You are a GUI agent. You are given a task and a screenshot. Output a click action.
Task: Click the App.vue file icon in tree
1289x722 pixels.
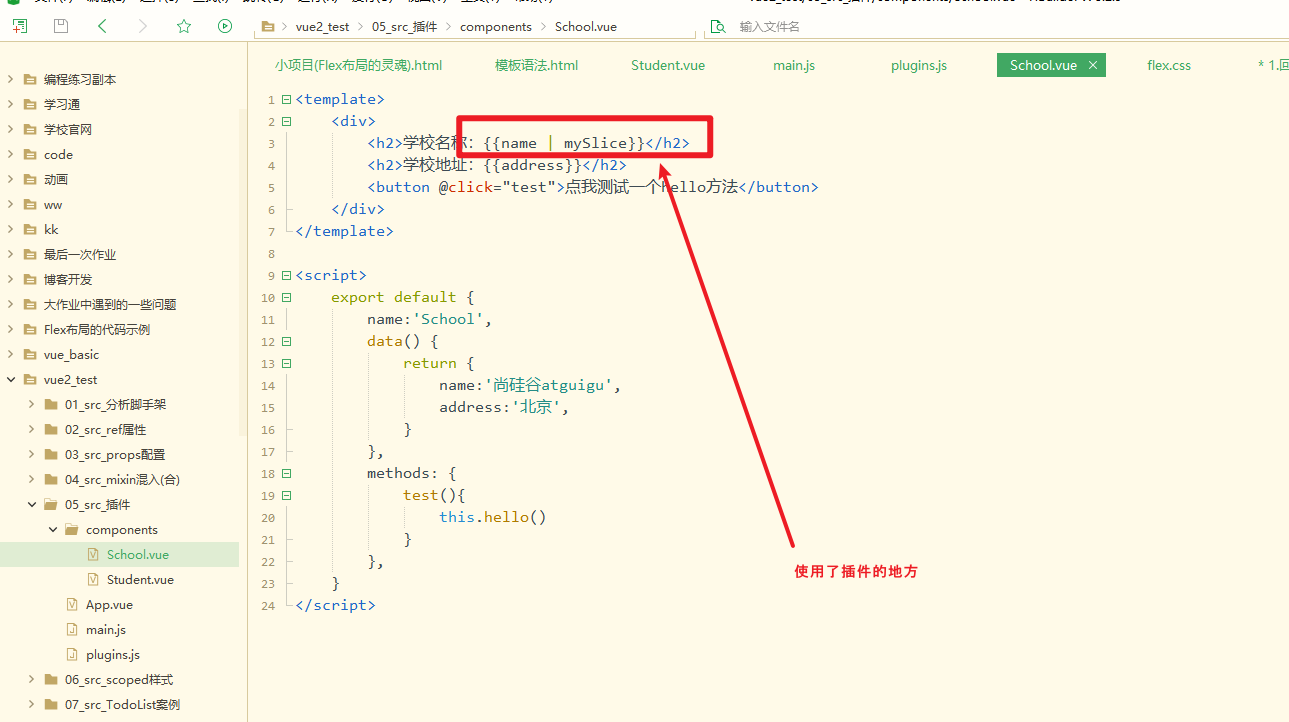pos(72,604)
